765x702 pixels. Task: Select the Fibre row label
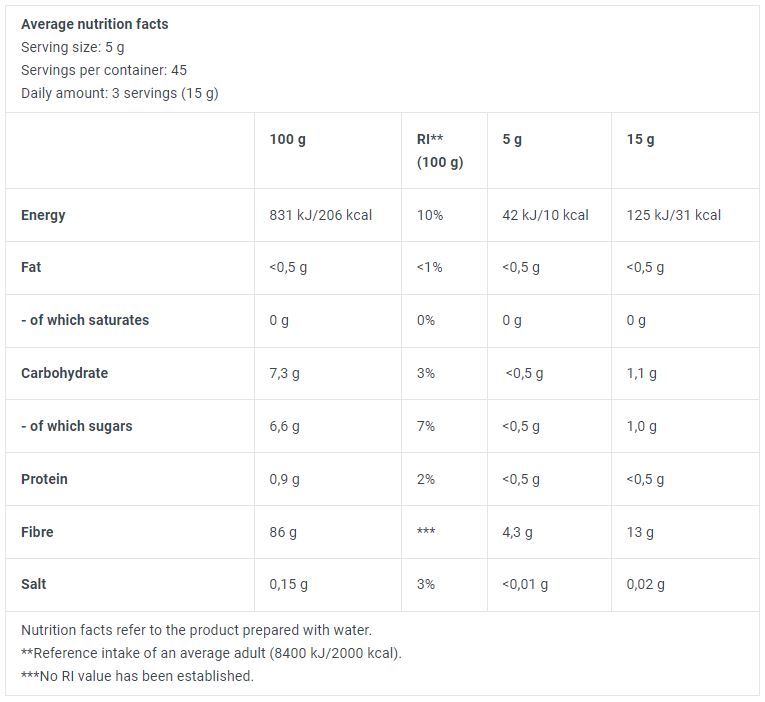click(37, 532)
